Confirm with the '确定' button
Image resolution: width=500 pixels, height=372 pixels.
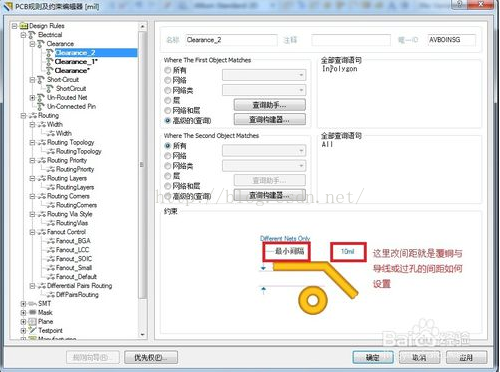pos(373,358)
